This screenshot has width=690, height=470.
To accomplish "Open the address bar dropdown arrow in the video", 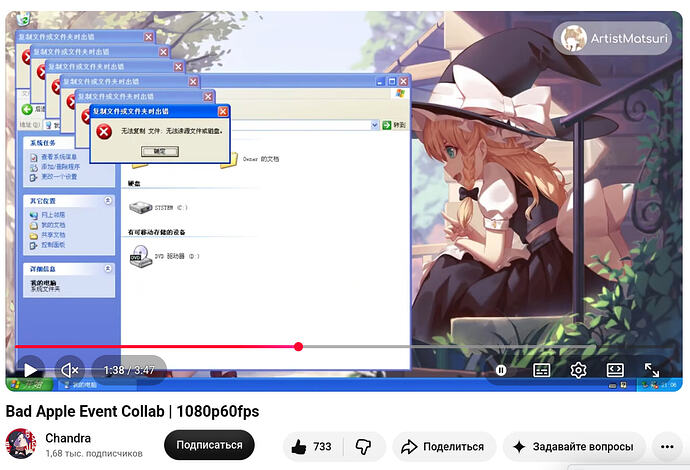I will point(374,125).
